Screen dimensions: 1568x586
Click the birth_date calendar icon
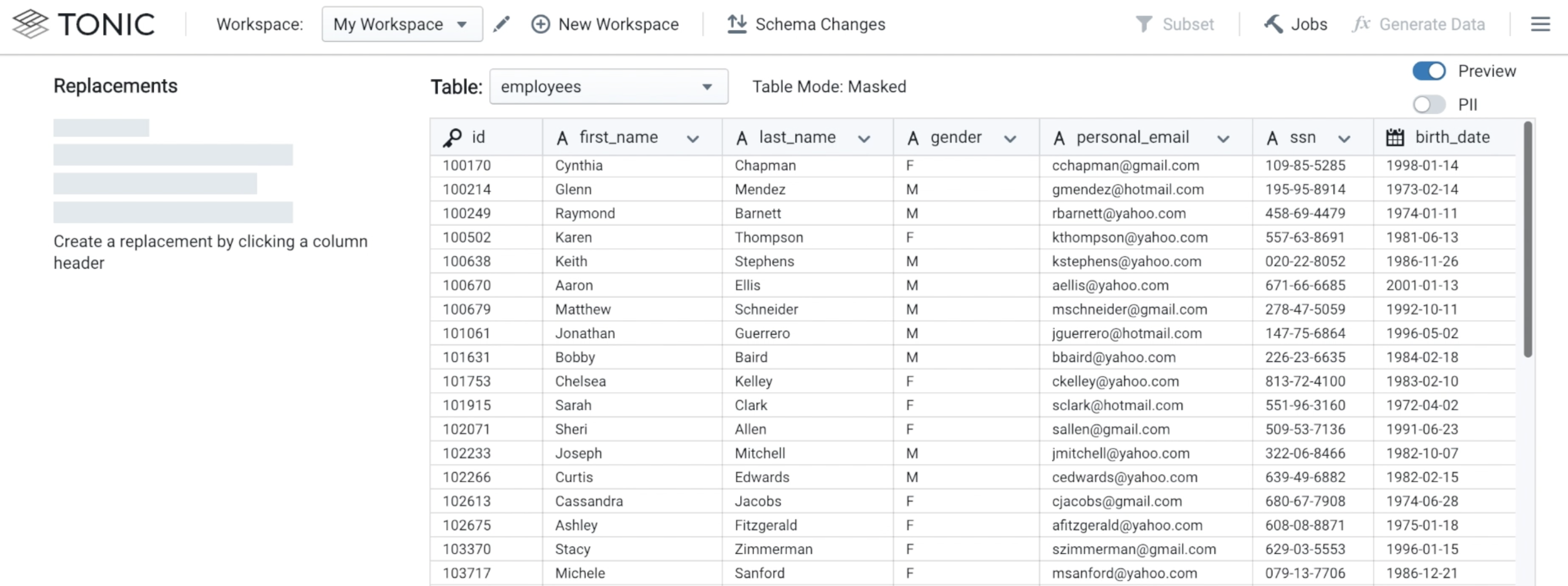coord(1395,137)
